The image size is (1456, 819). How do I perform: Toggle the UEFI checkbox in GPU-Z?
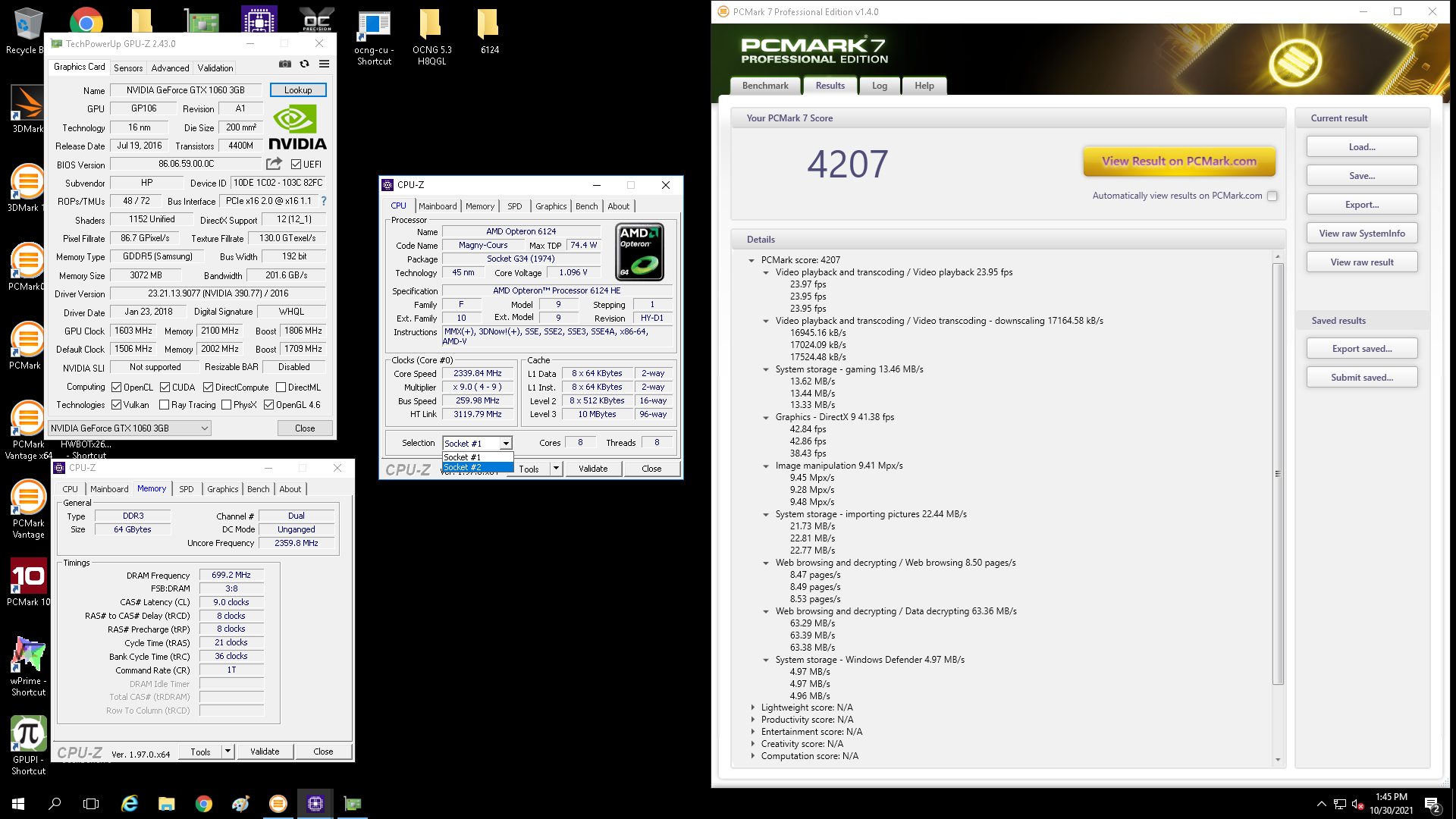(x=297, y=165)
